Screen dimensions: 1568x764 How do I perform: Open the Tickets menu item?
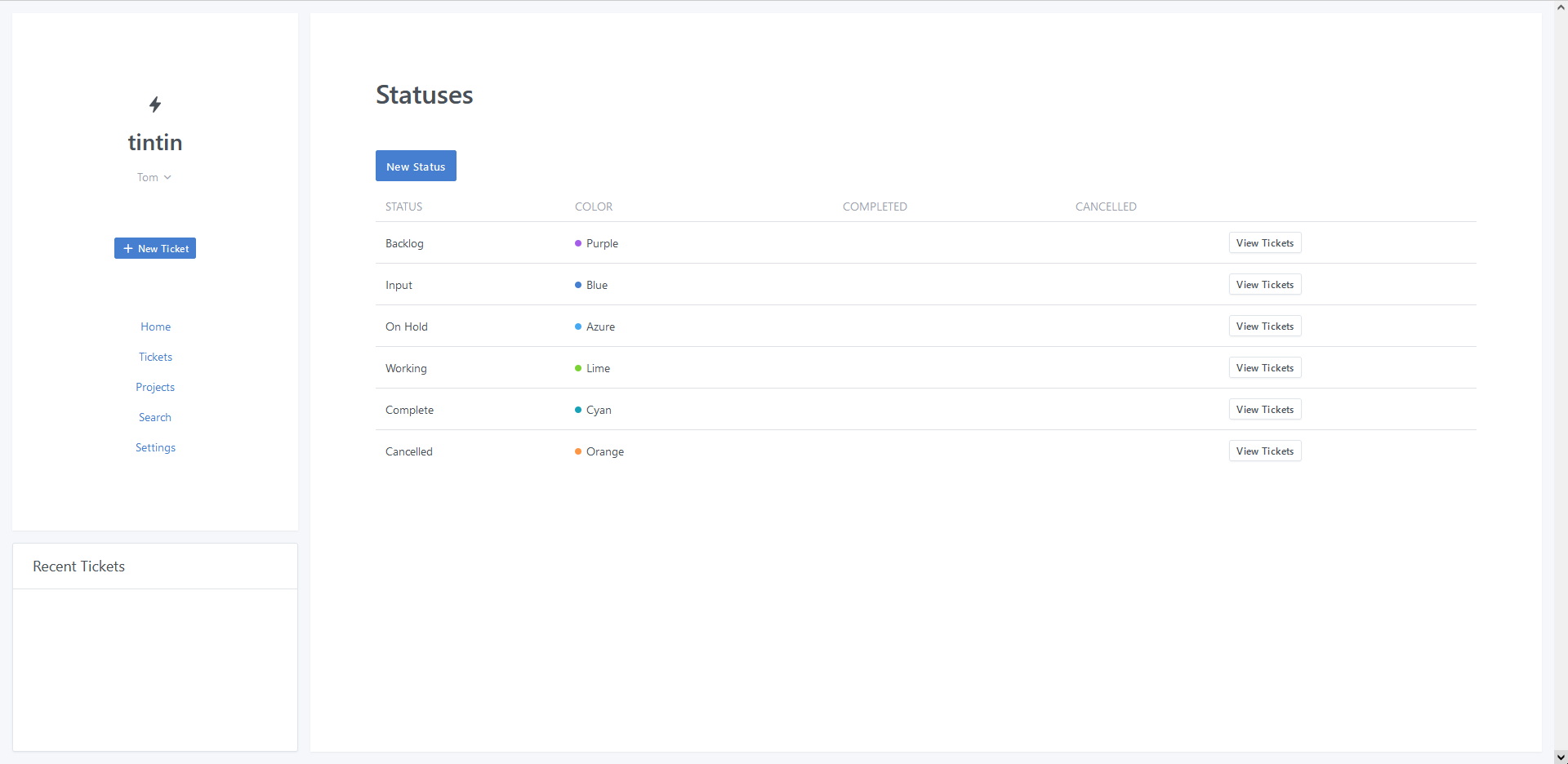(155, 357)
